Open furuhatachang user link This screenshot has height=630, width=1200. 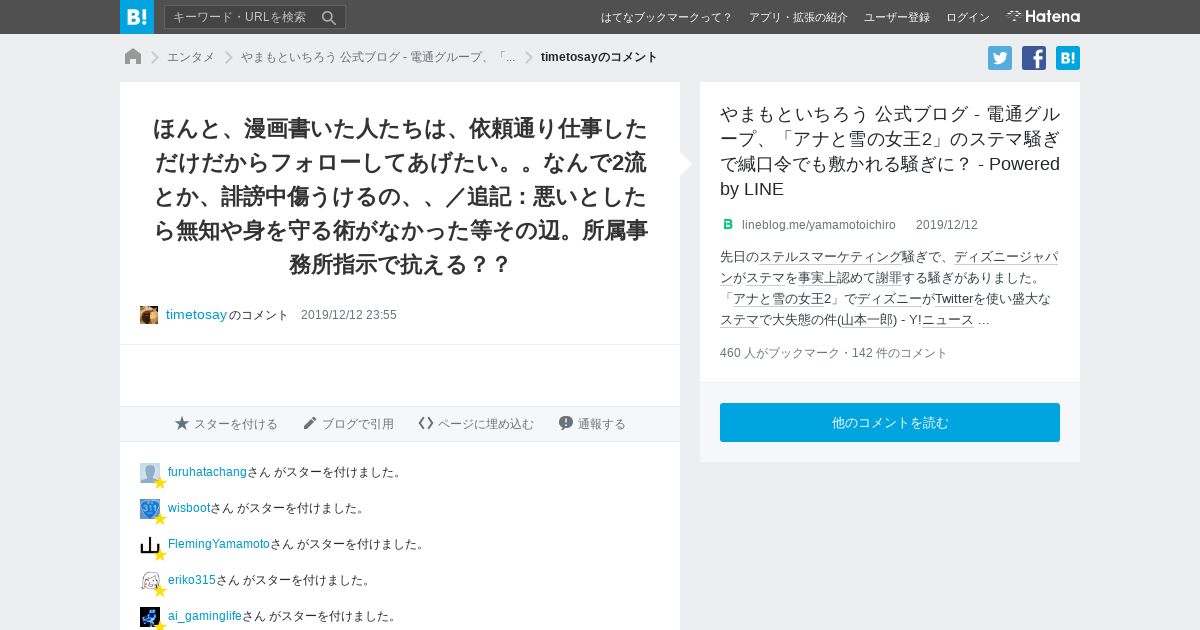coord(207,472)
